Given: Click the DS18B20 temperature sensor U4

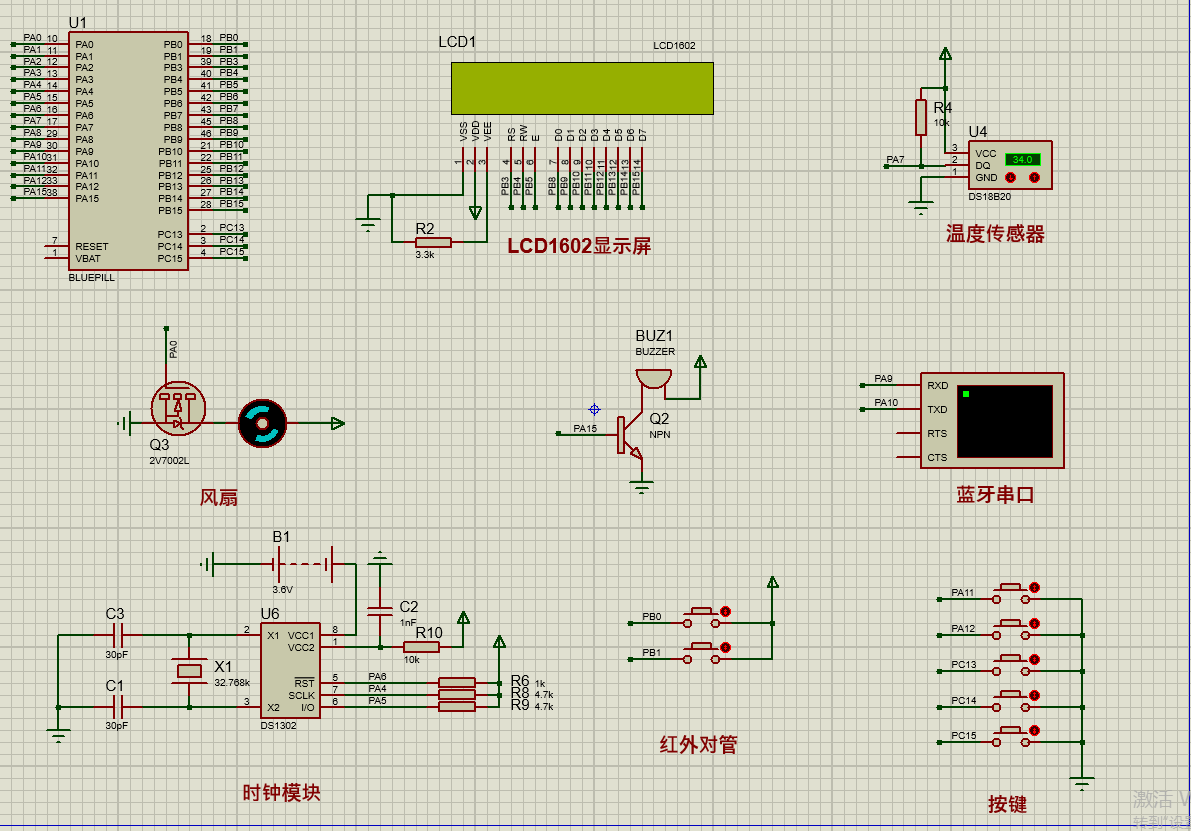Looking at the screenshot, I should tap(1009, 165).
